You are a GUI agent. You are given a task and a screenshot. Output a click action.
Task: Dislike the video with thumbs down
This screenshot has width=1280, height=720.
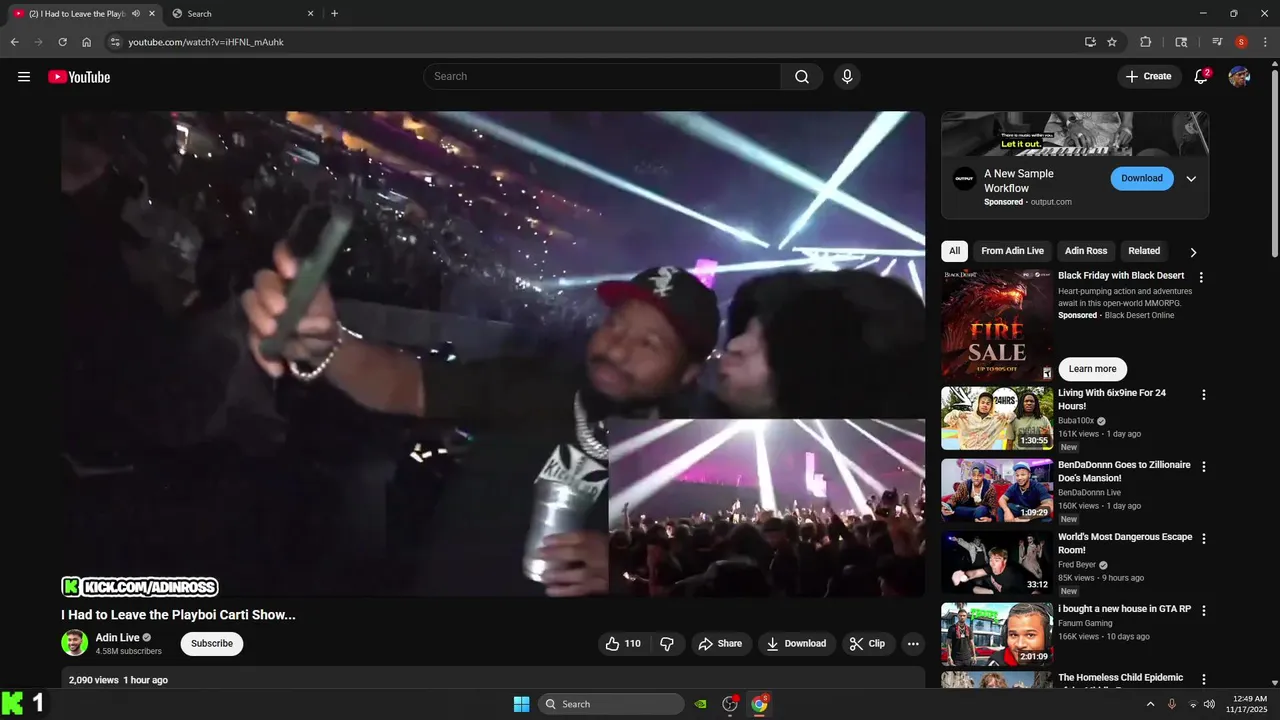(x=667, y=644)
